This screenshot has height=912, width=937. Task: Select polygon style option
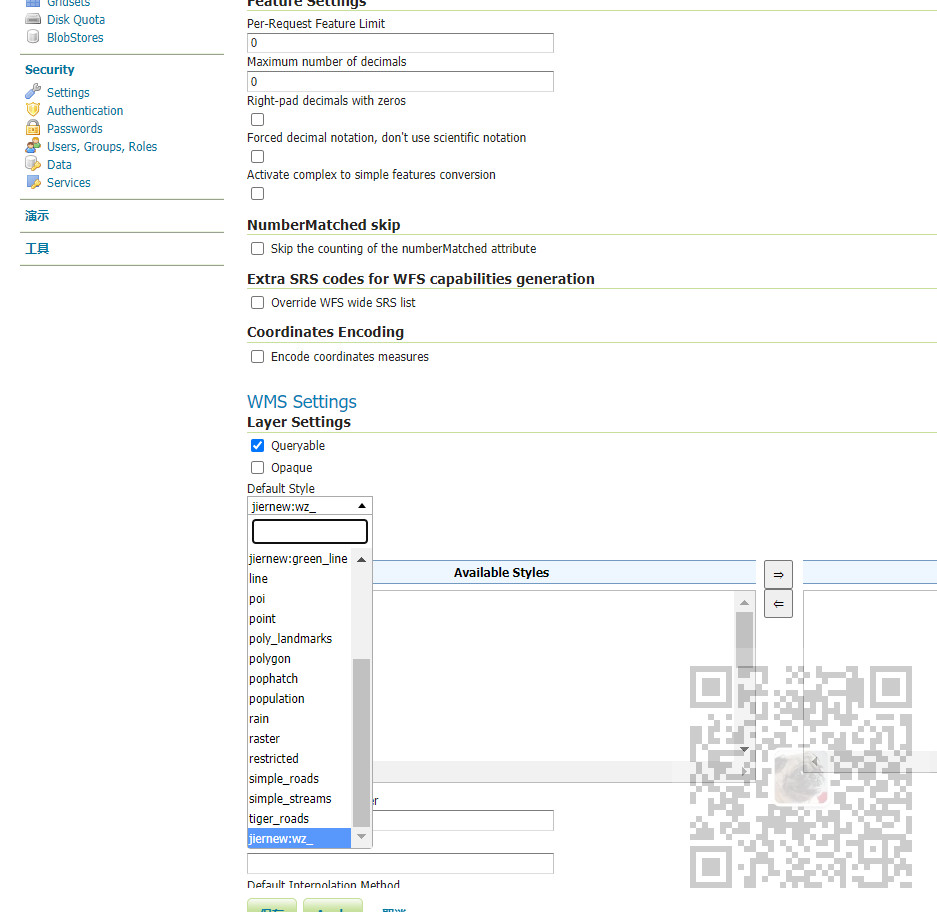pos(299,659)
